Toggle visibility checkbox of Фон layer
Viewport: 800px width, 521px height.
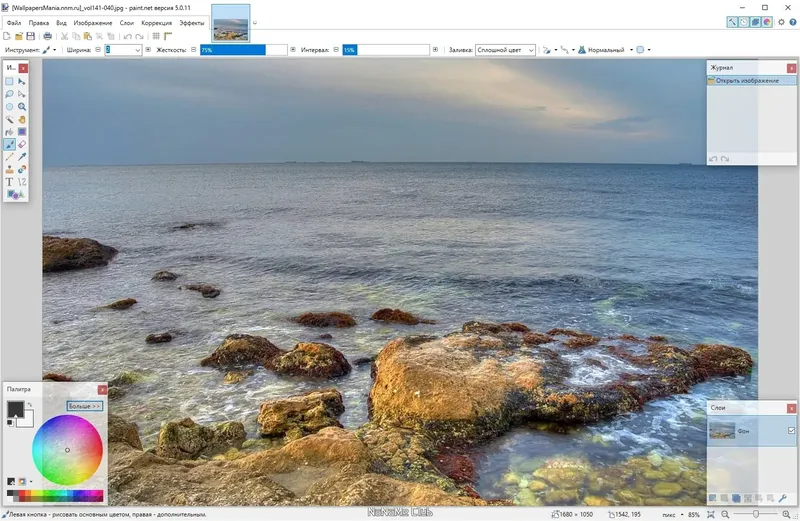791,431
